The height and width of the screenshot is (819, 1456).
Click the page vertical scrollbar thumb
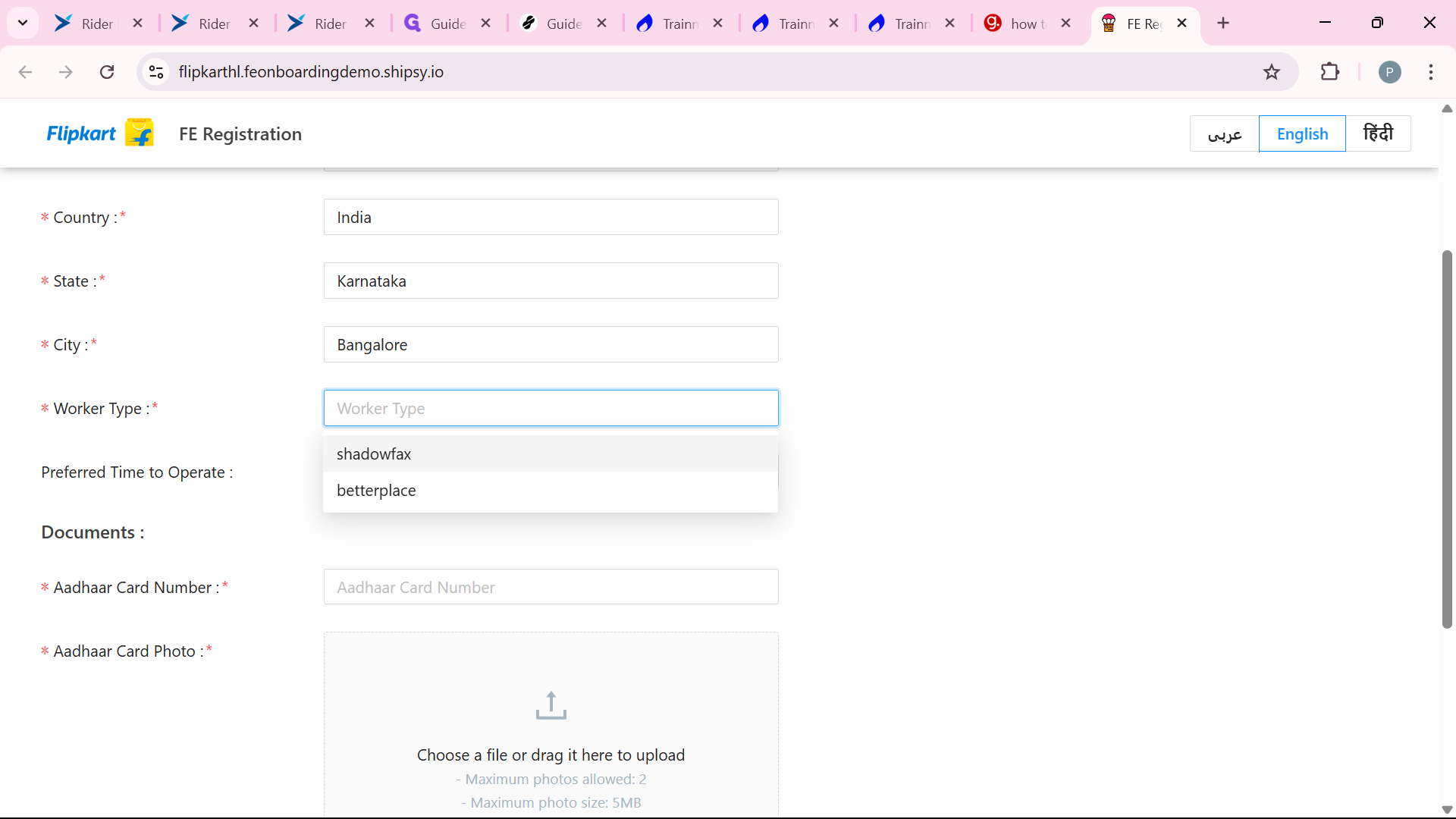pos(1447,439)
